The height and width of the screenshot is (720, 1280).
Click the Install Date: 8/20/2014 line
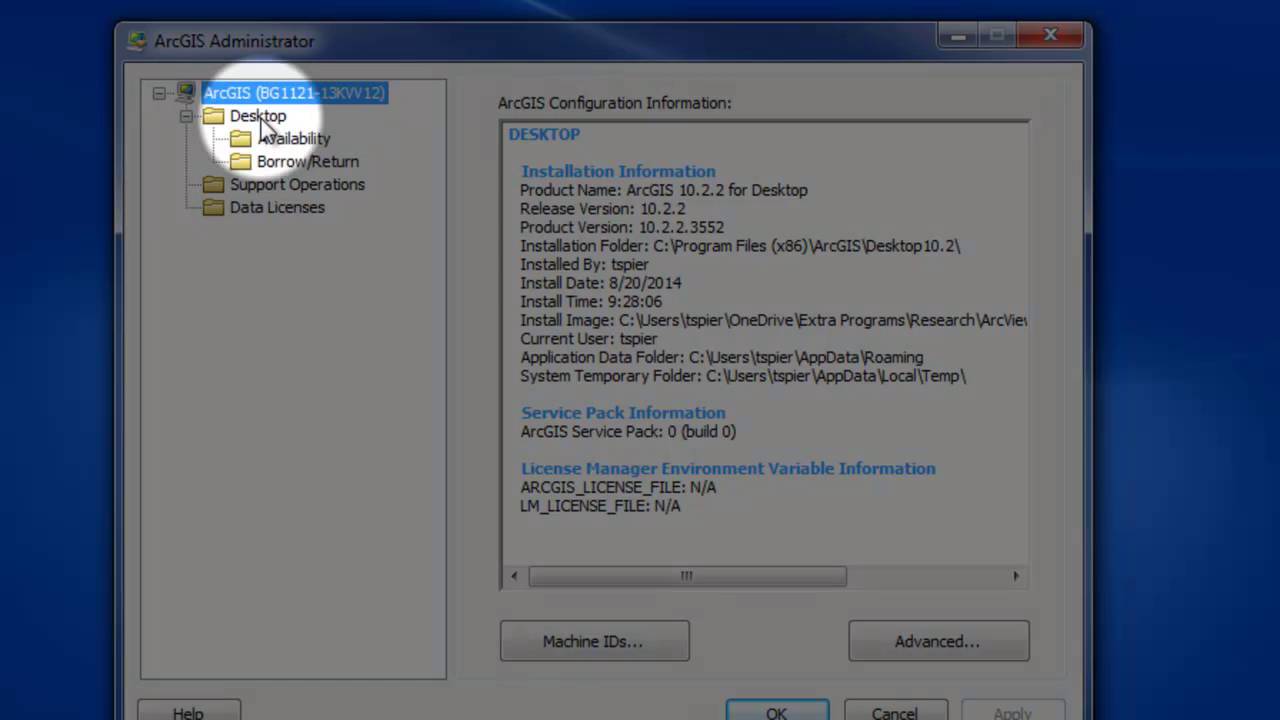(x=601, y=283)
